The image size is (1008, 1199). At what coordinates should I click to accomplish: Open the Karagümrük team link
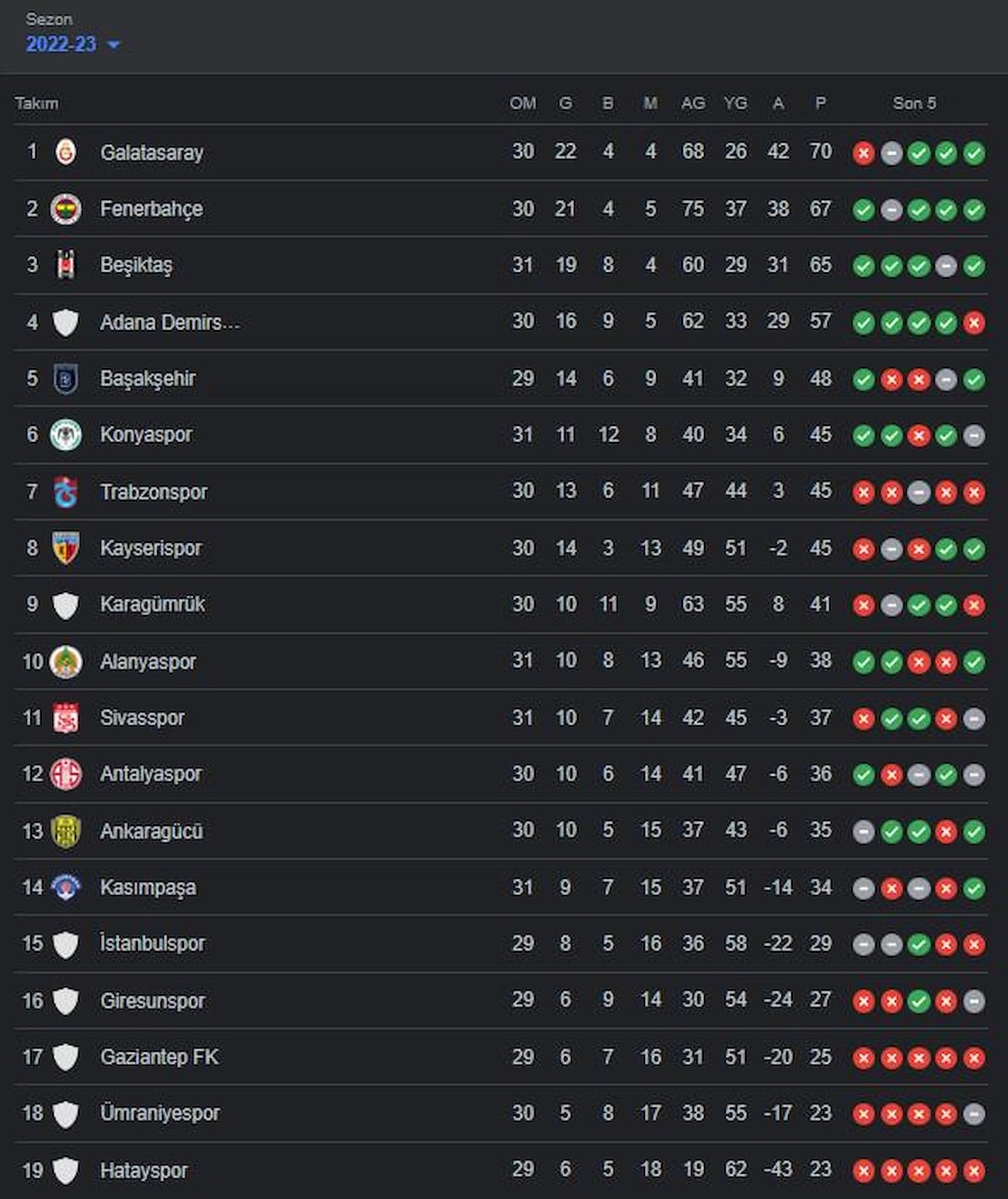(152, 604)
